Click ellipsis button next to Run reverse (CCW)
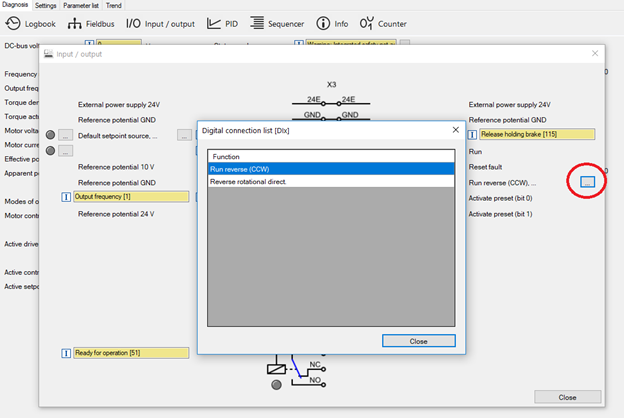Image resolution: width=624 pixels, height=418 pixels. pos(587,182)
